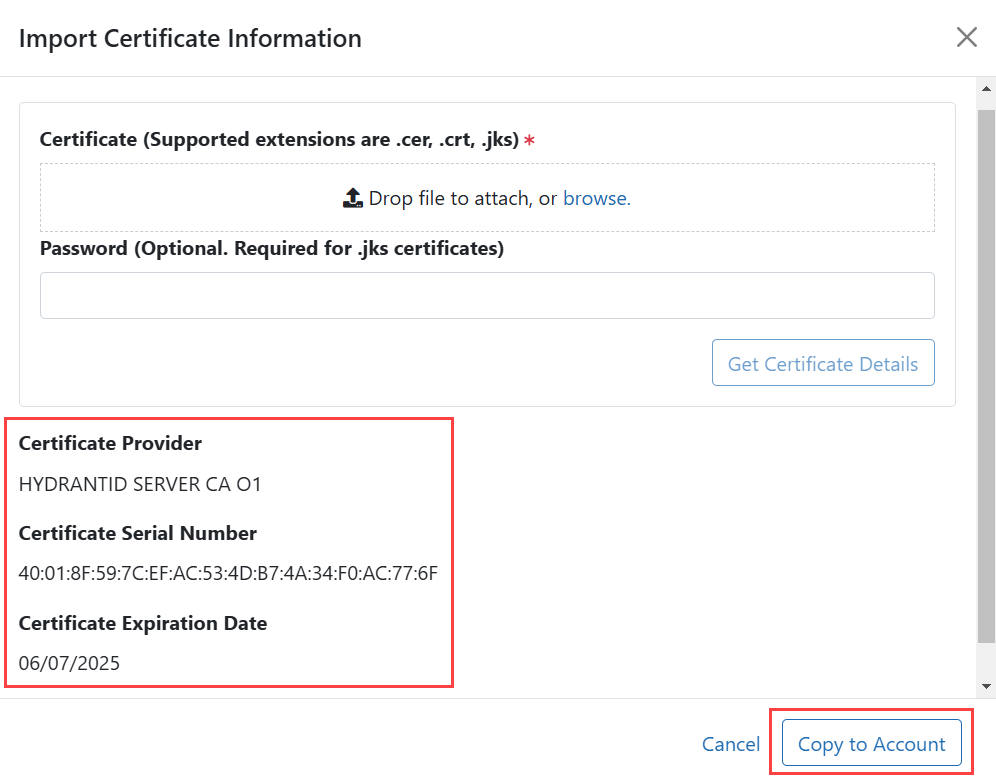Click the Certificate supported extensions label
This screenshot has width=996, height=782.
(x=279, y=139)
